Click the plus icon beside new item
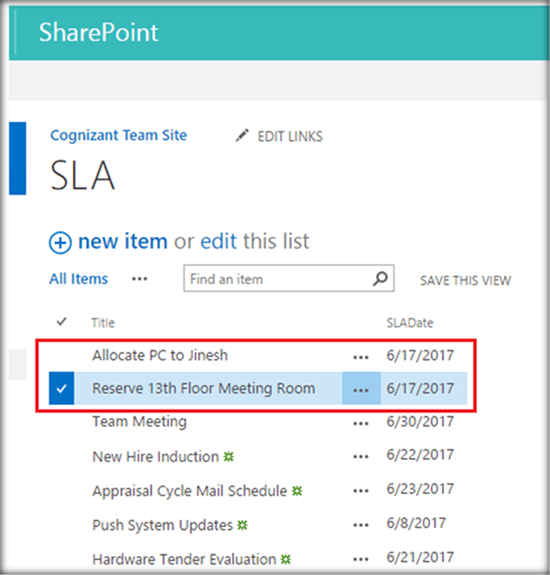The image size is (550, 575). 60,243
